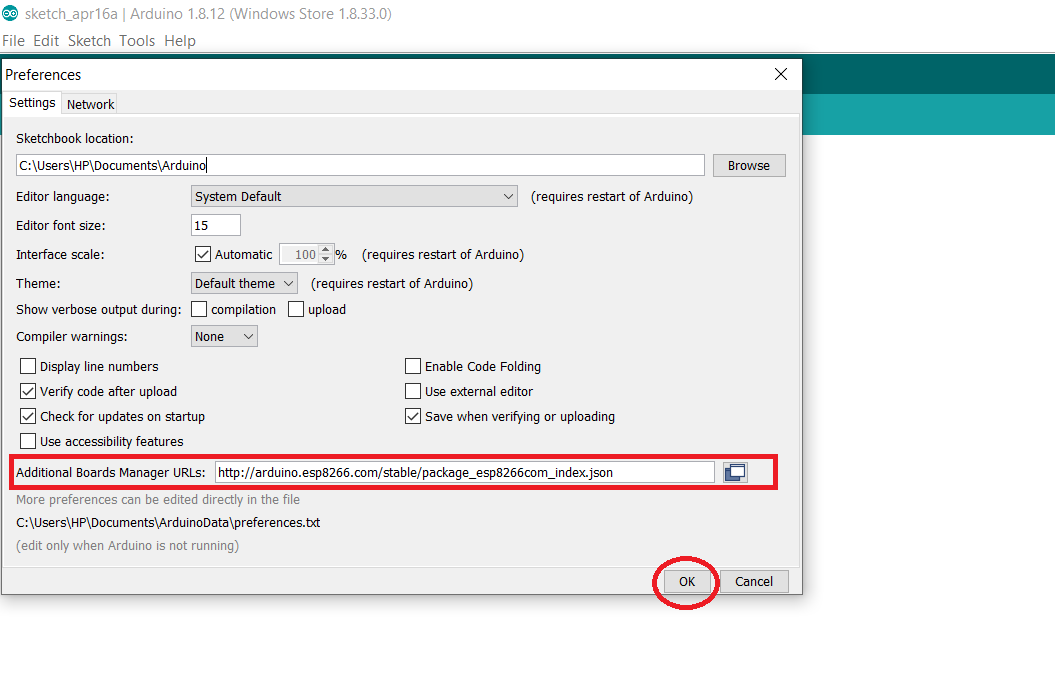Click the 'Additional Boards Manager URLs:' label

tap(111, 472)
